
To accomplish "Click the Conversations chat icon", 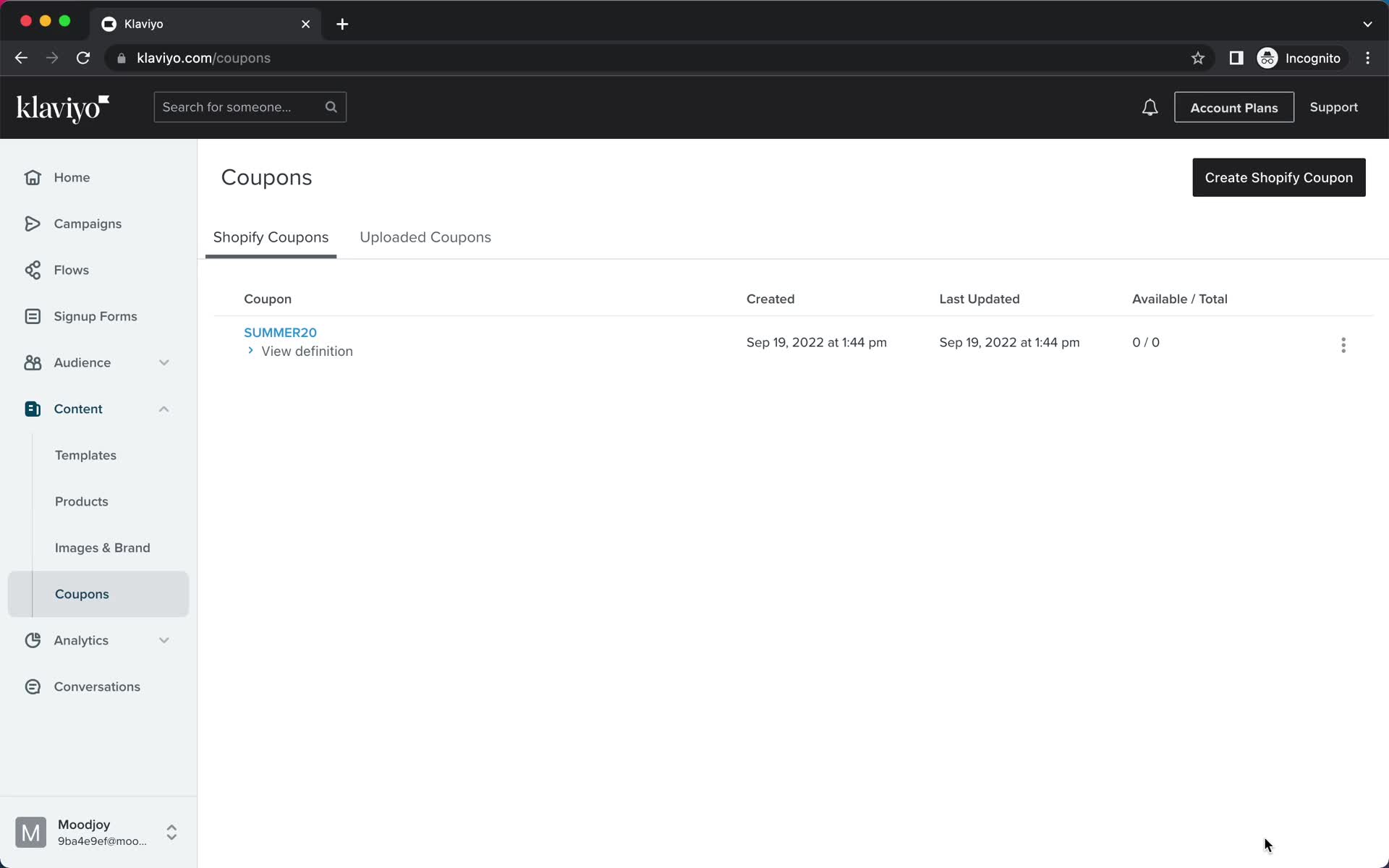I will tap(33, 686).
